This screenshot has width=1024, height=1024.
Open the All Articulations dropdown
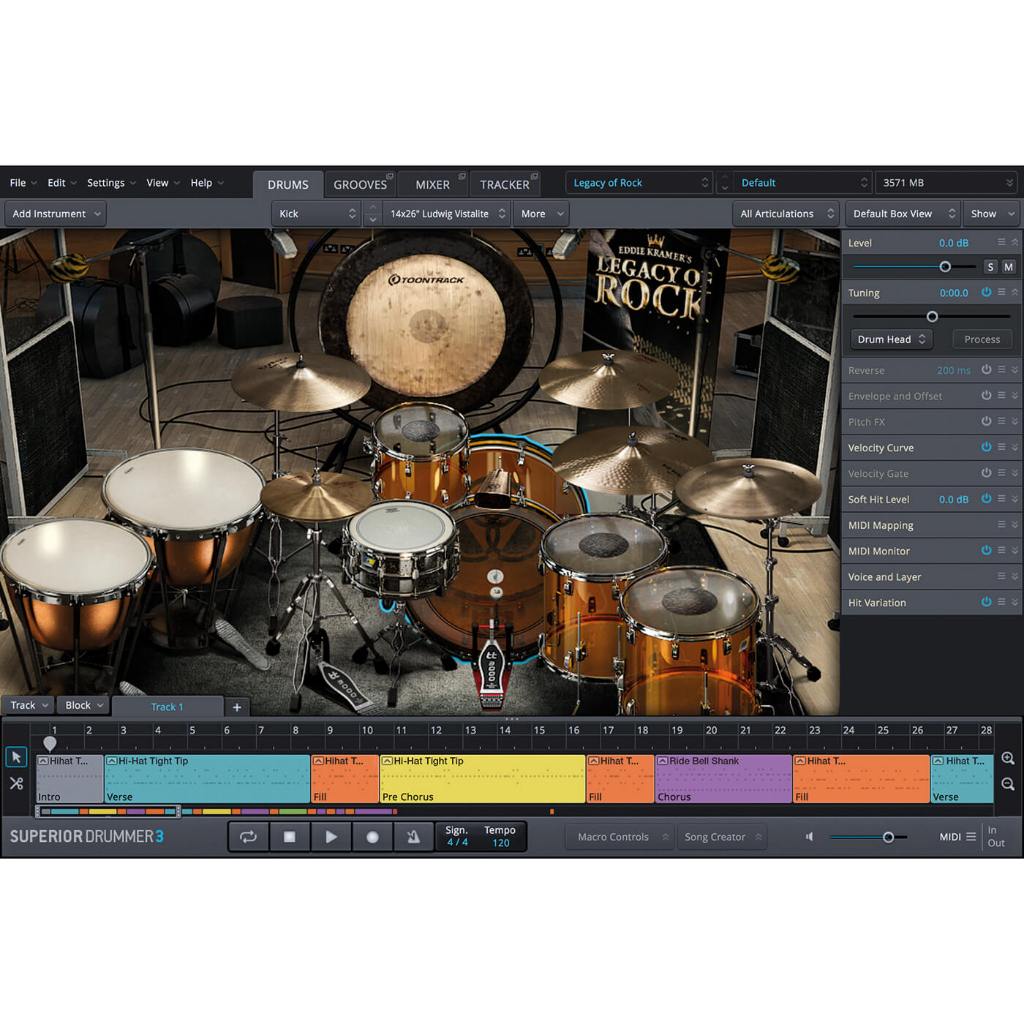(x=786, y=213)
